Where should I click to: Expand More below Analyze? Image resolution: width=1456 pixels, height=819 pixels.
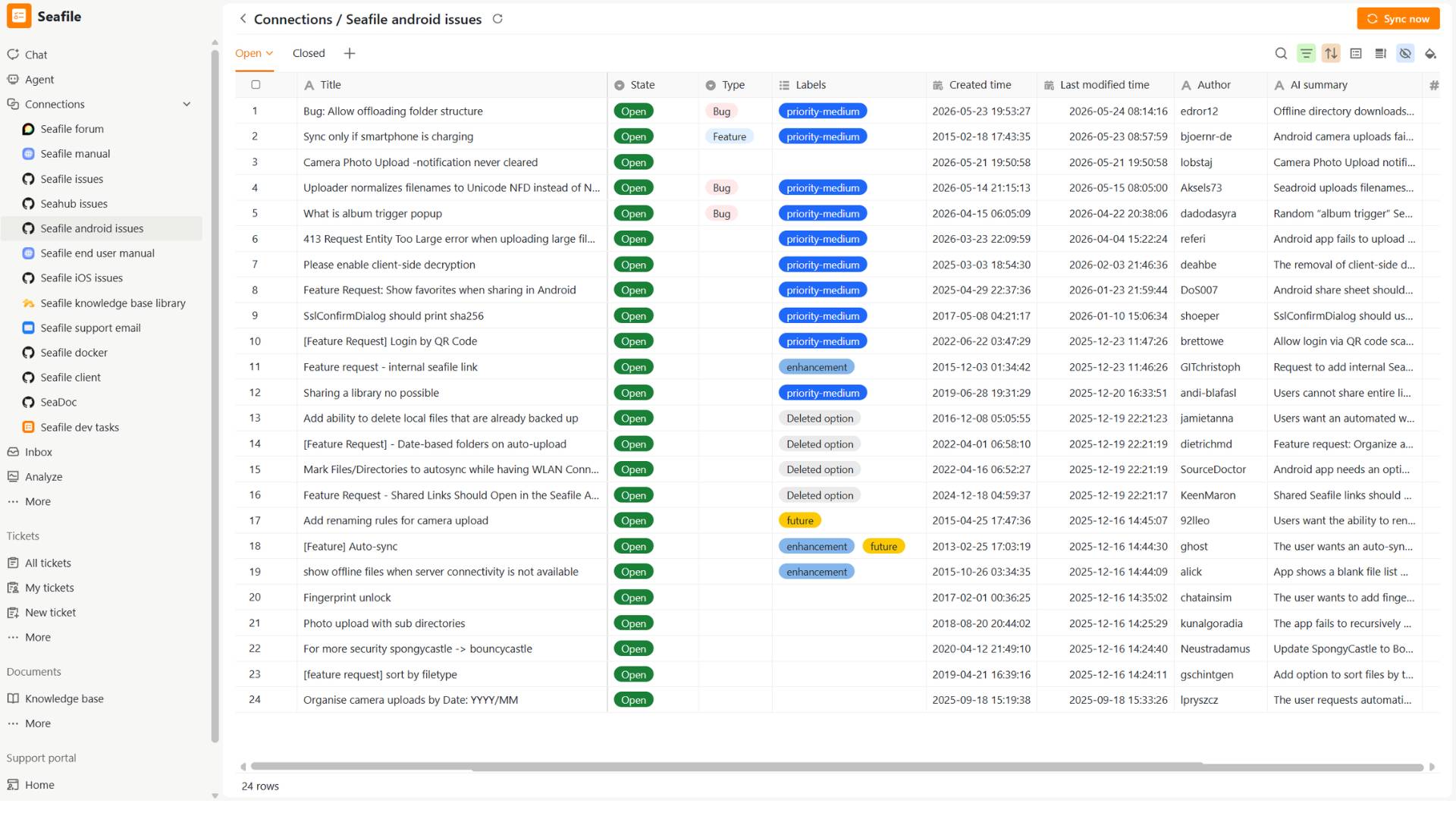37,501
